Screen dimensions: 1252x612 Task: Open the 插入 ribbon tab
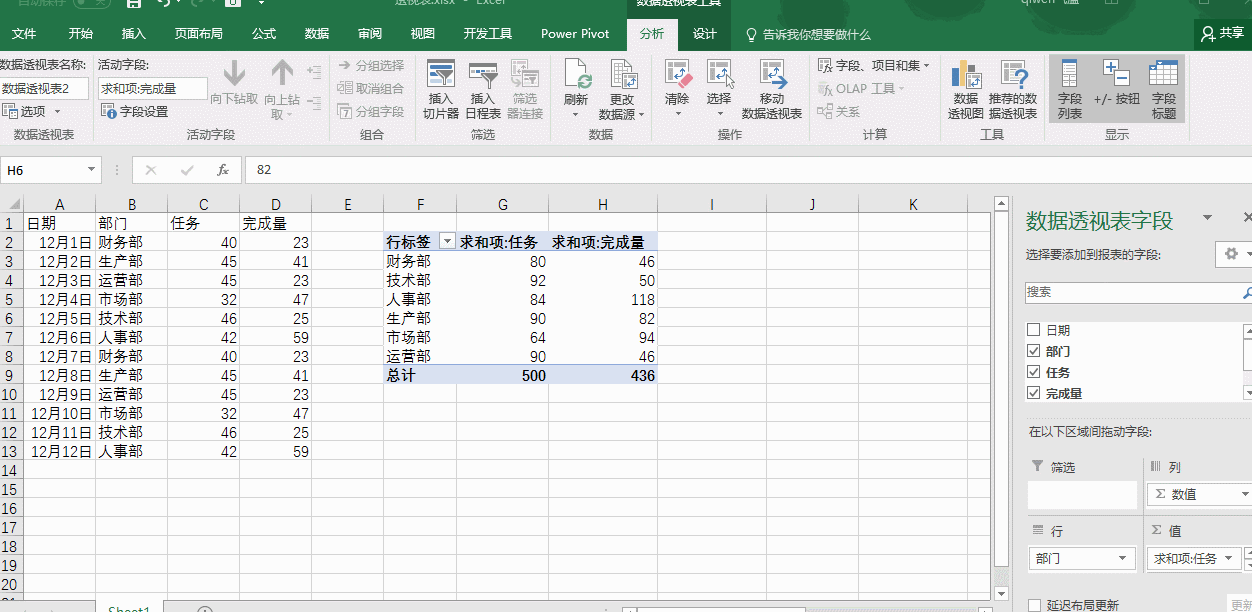(x=133, y=34)
